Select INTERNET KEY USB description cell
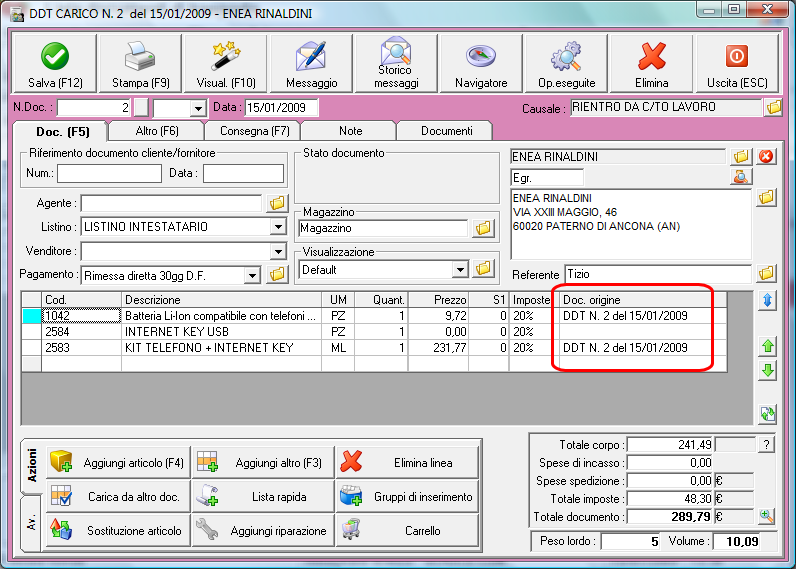This screenshot has width=796, height=569. [221, 332]
